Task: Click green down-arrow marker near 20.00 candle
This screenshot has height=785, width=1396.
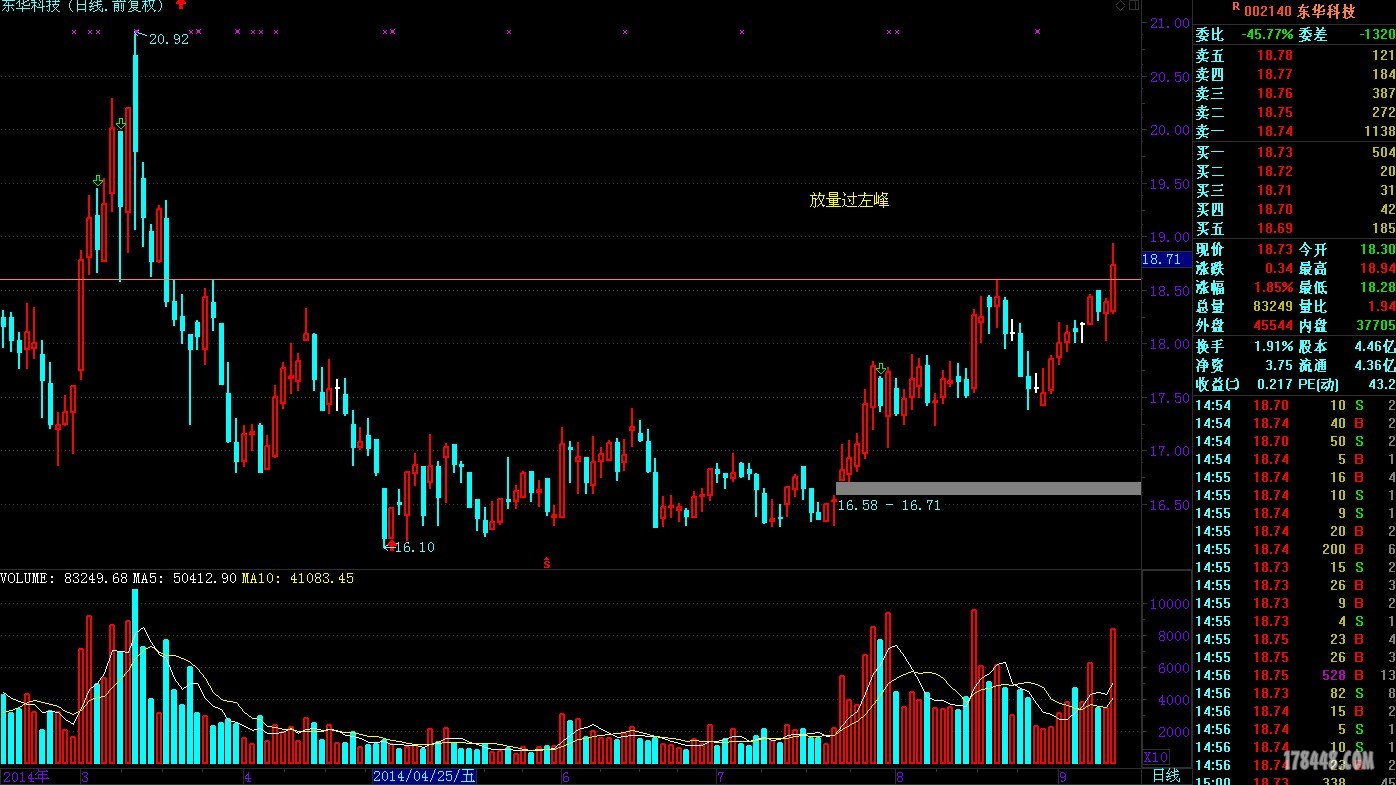Action: pyautogui.click(x=121, y=124)
